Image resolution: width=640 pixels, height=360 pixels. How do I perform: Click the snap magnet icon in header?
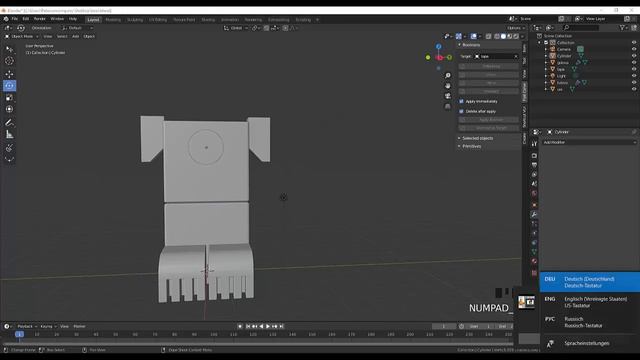point(267,28)
